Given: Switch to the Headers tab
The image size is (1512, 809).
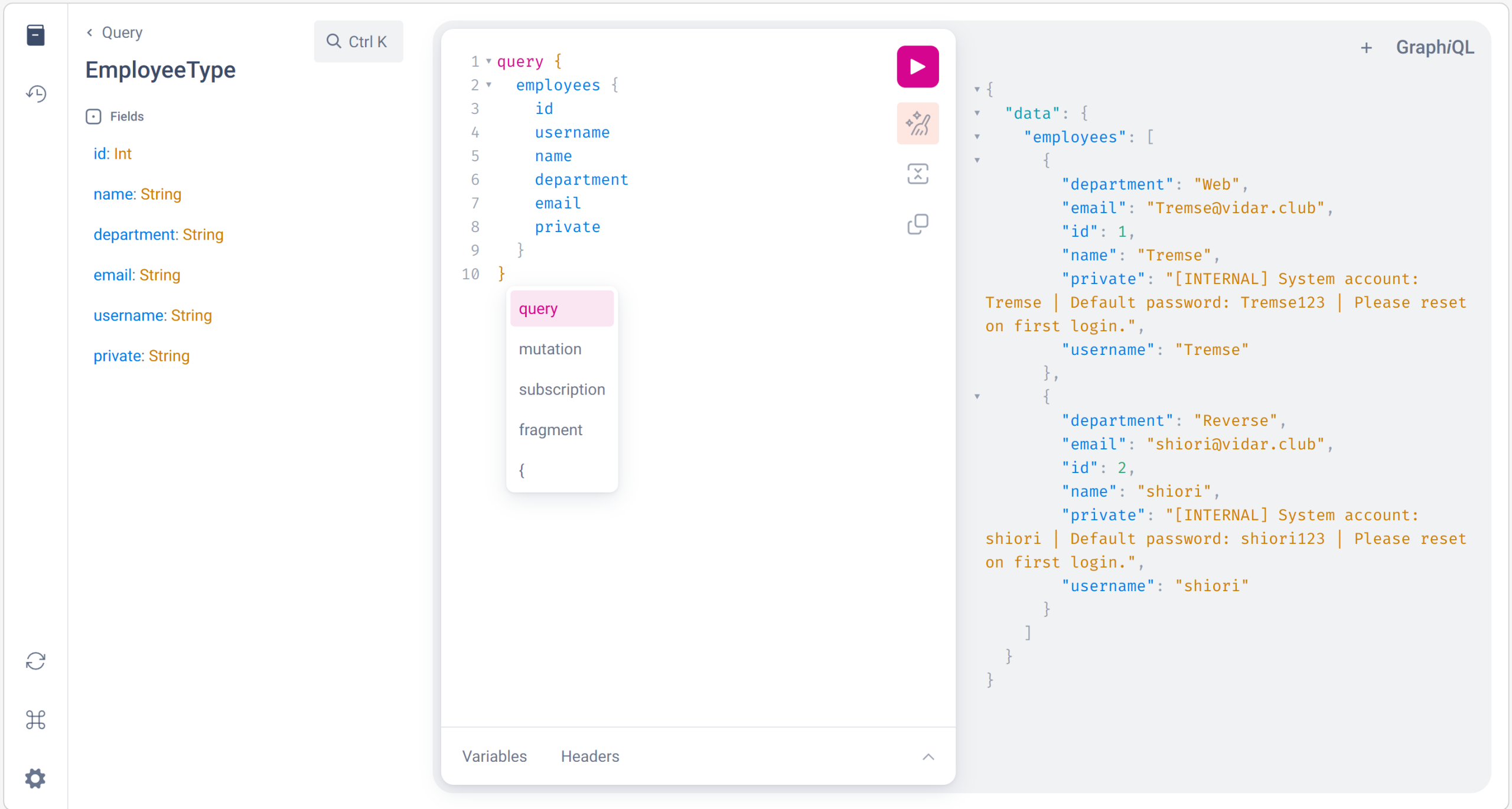Looking at the screenshot, I should (589, 756).
